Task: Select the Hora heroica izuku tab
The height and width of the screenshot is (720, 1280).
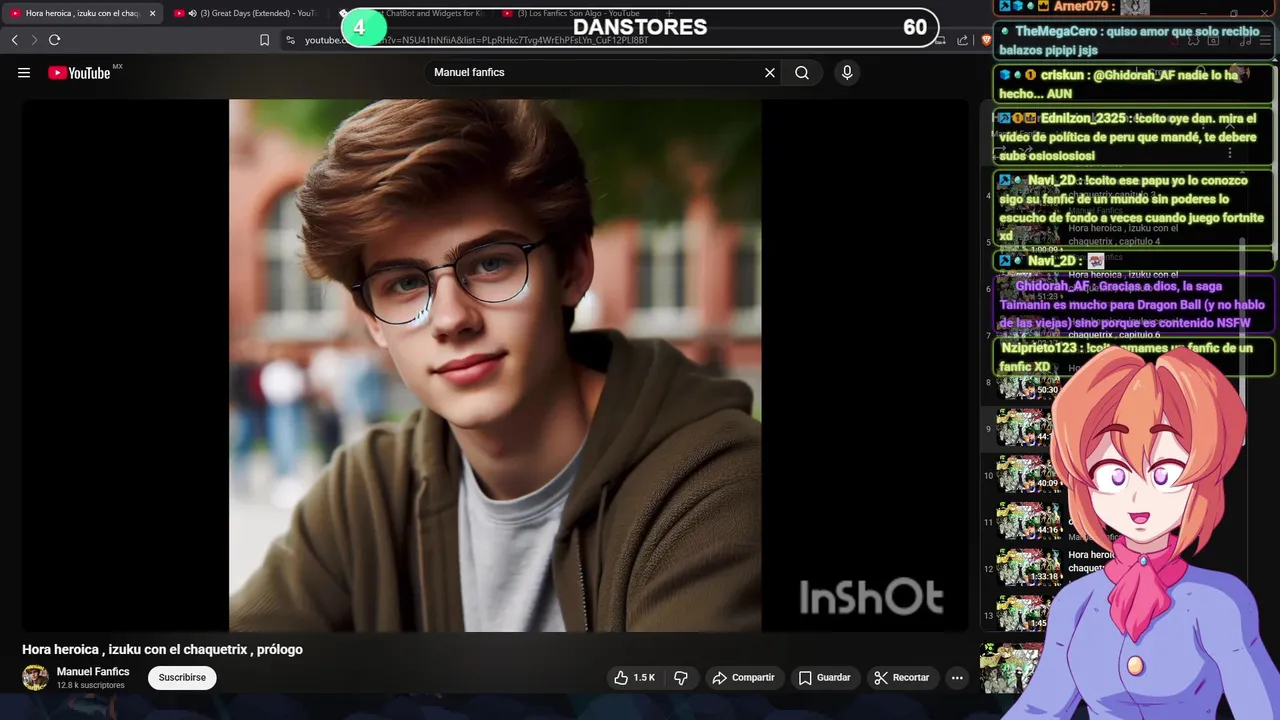Action: (82, 13)
